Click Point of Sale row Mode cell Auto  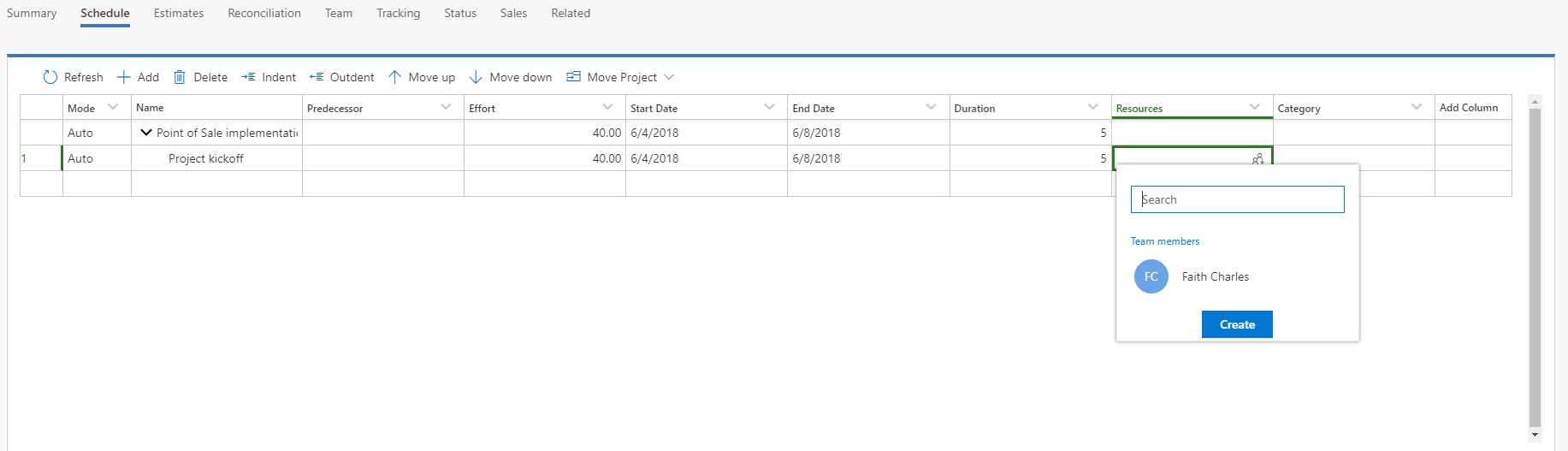click(97, 133)
